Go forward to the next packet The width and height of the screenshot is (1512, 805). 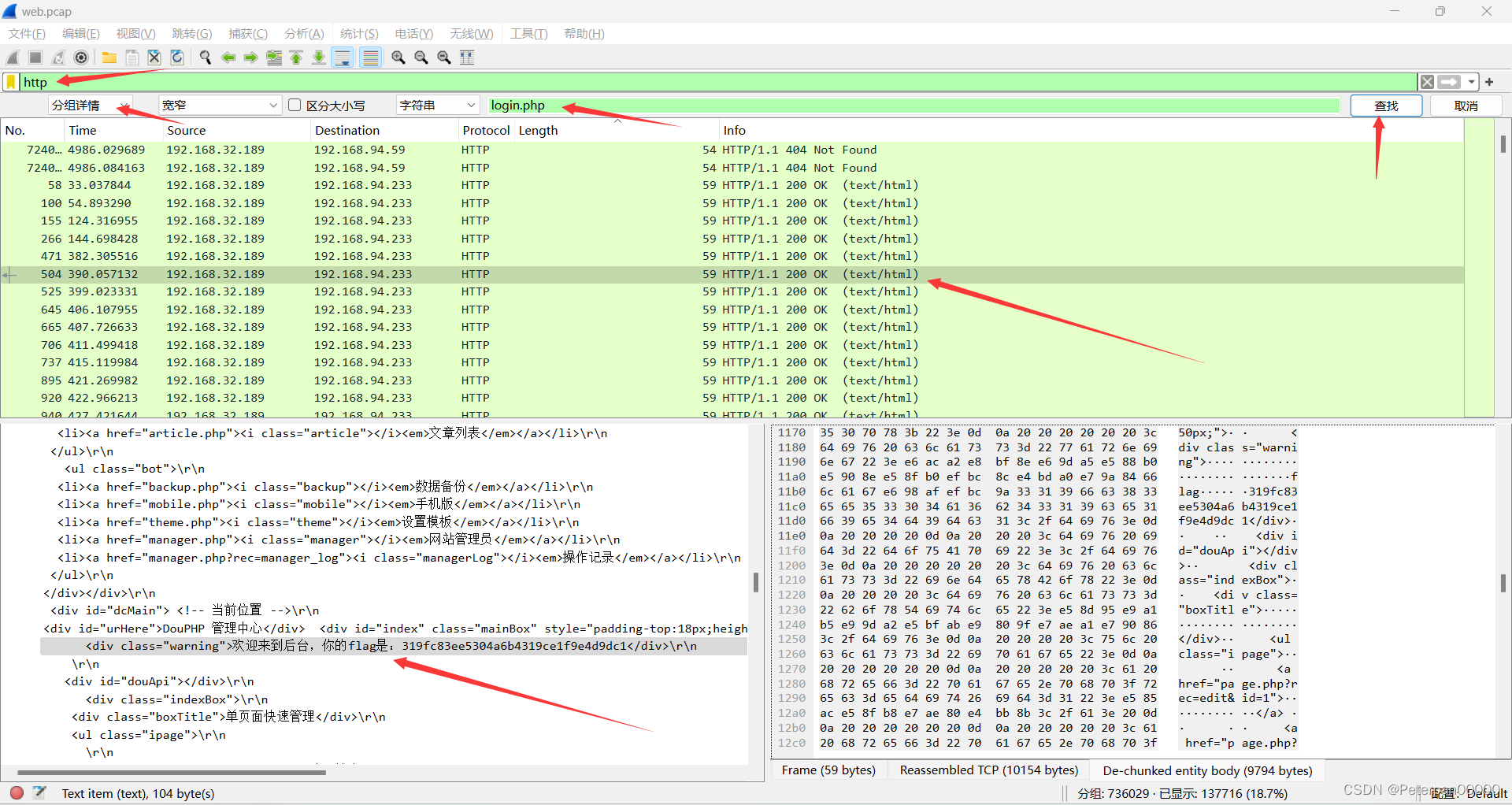(250, 57)
